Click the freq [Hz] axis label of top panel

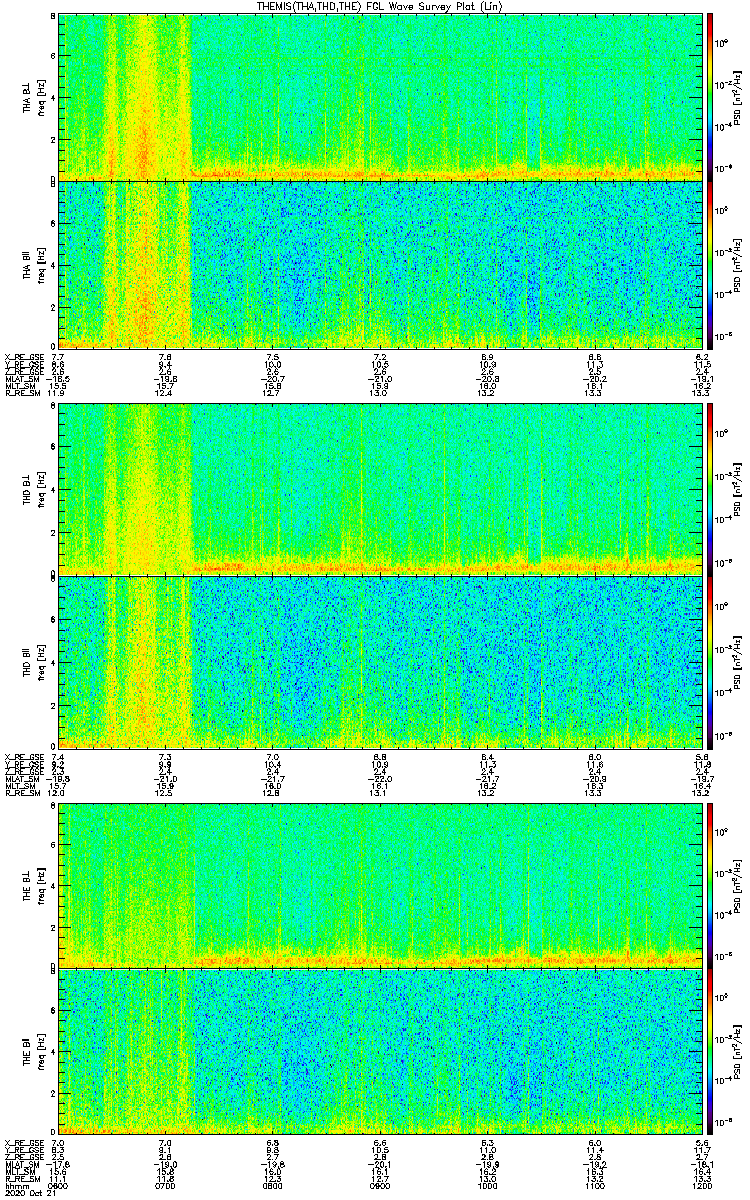click(x=41, y=96)
